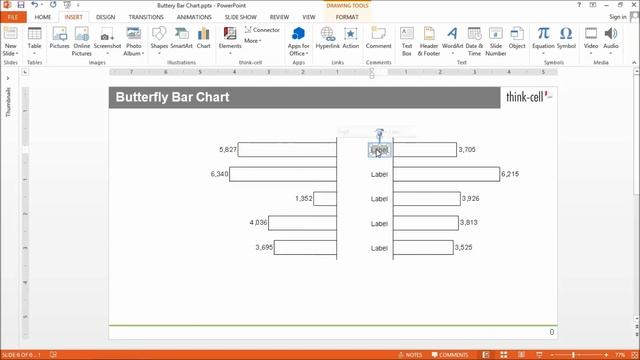
Task: Open Pictures insert dialog
Action: (60, 34)
